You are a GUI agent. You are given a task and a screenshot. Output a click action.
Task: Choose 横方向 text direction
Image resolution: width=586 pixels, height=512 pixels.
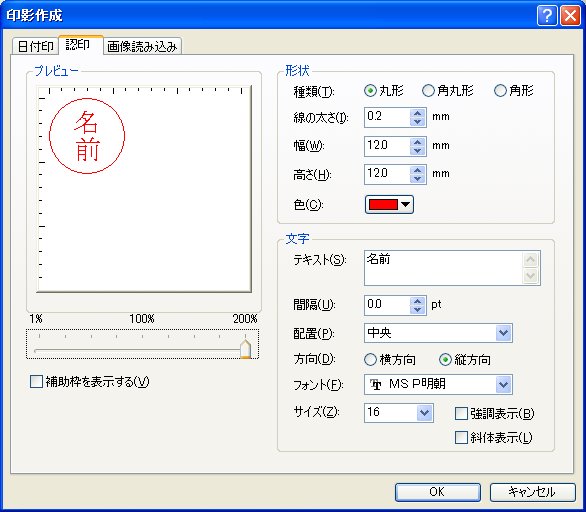[x=390, y=360]
